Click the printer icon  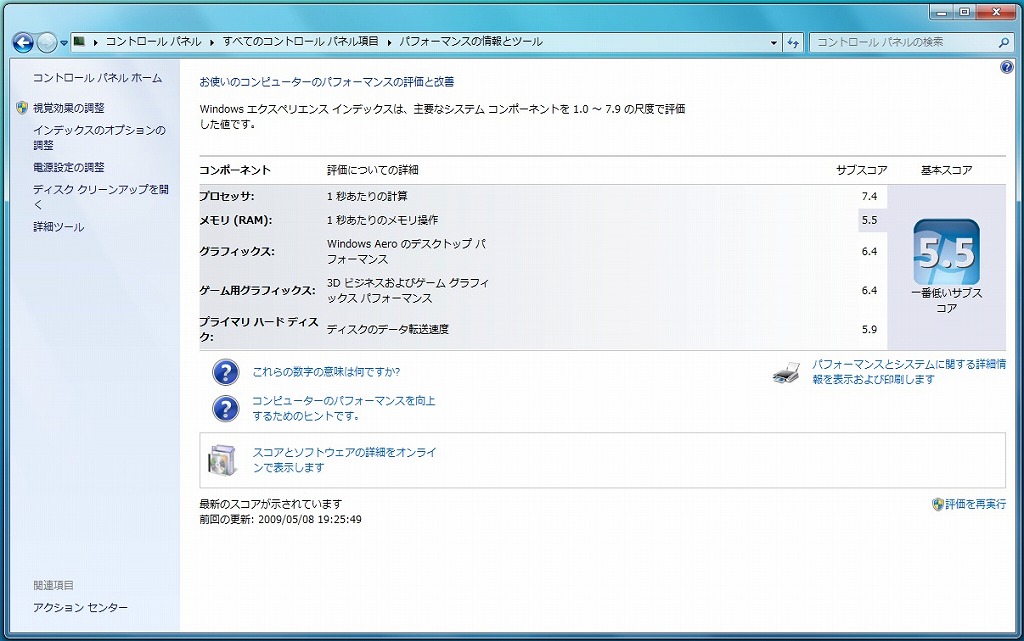pos(786,372)
